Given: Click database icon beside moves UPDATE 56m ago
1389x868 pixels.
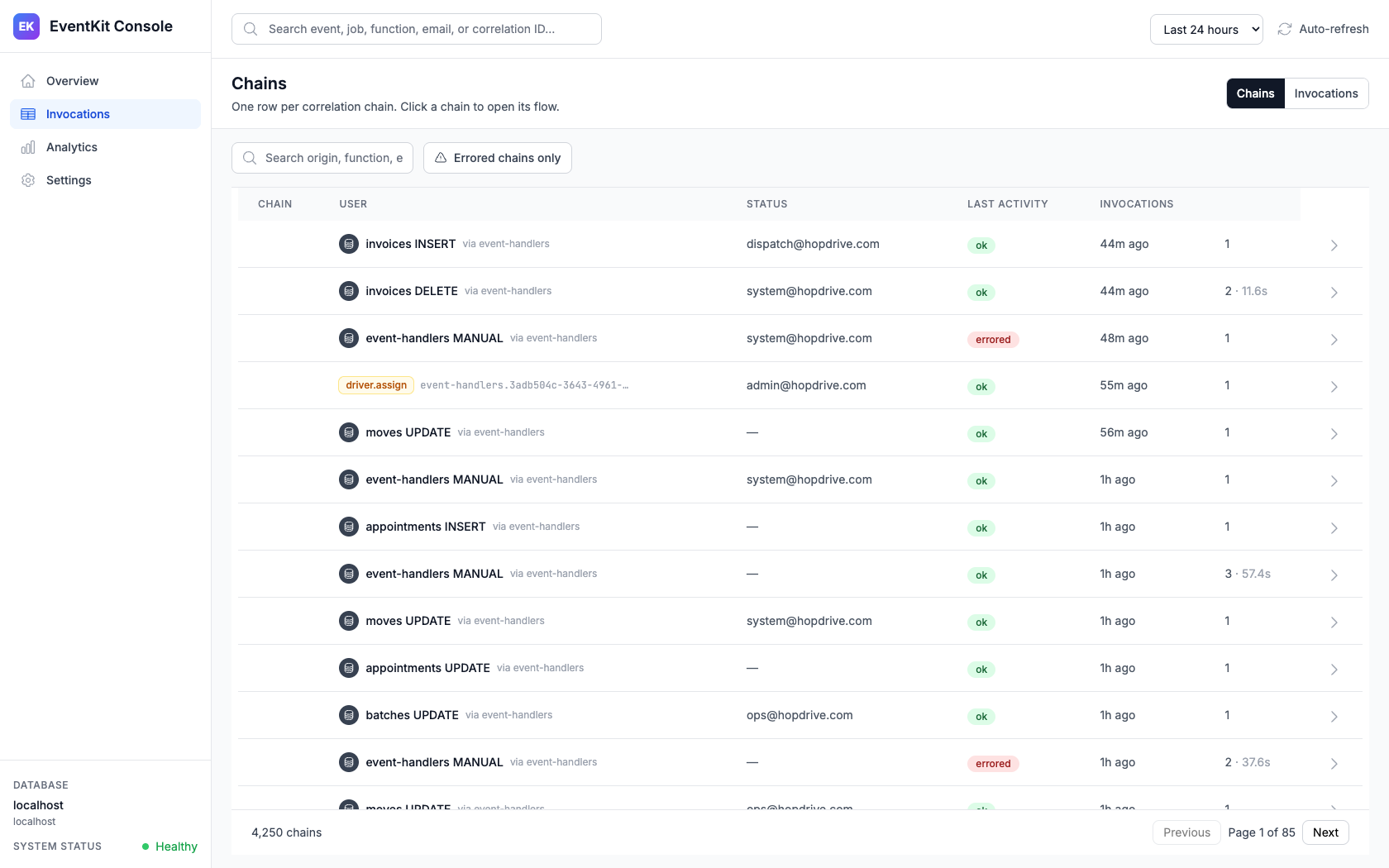Looking at the screenshot, I should (x=349, y=432).
